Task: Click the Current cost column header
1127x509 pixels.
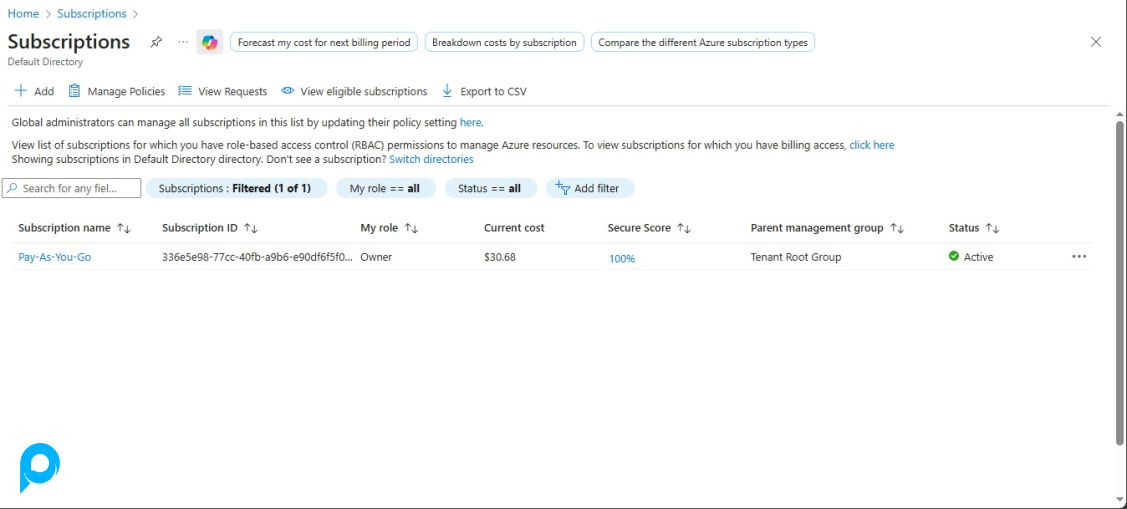Action: tap(514, 228)
